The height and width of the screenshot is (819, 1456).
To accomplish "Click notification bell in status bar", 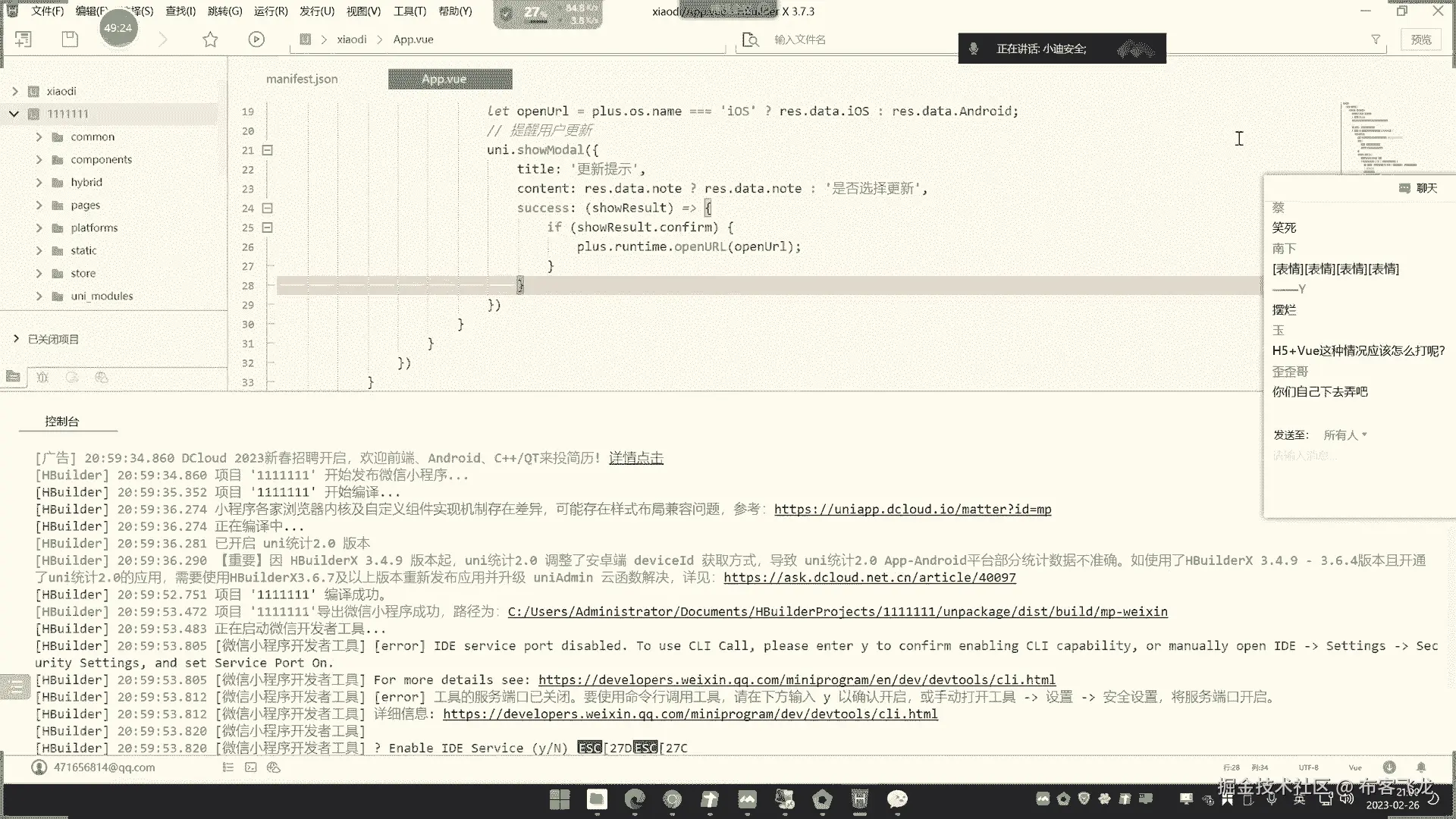I will tap(1421, 767).
